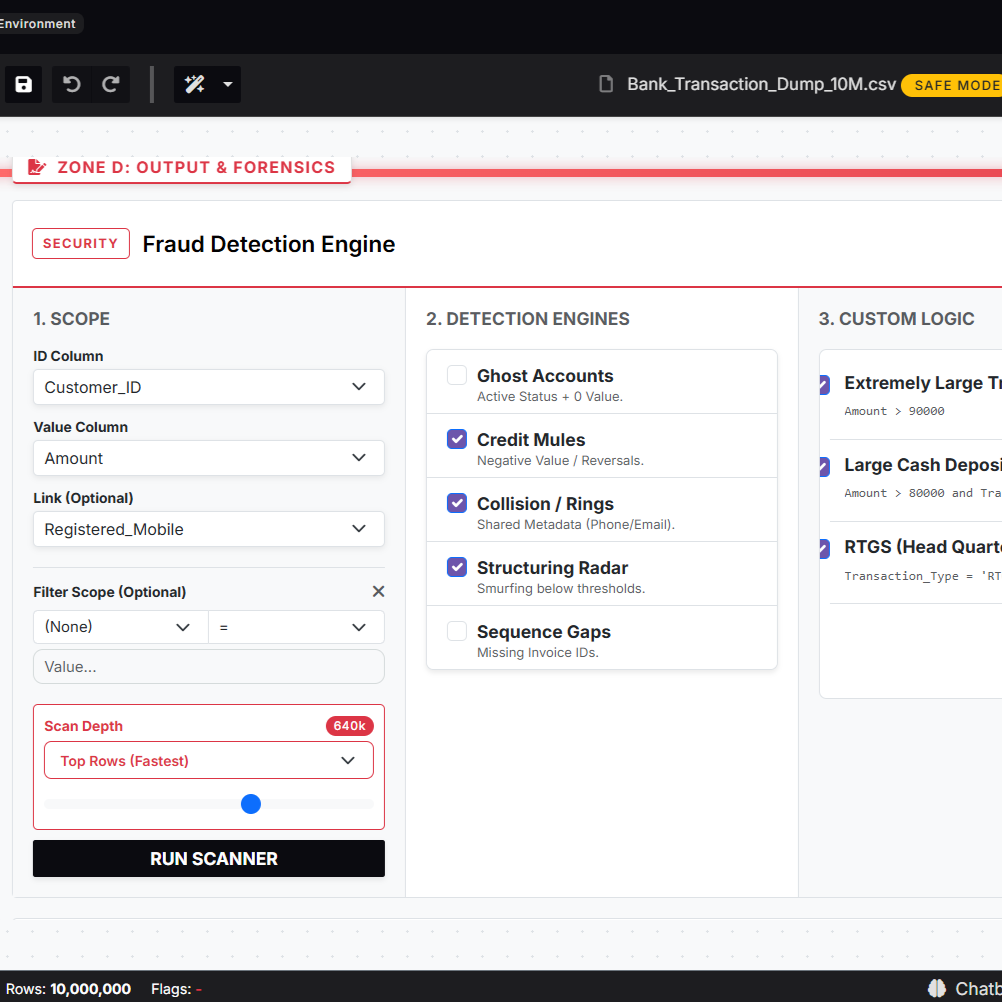Enable the Ghost Accounts checkbox
The height and width of the screenshot is (1002, 1002).
pyautogui.click(x=457, y=376)
